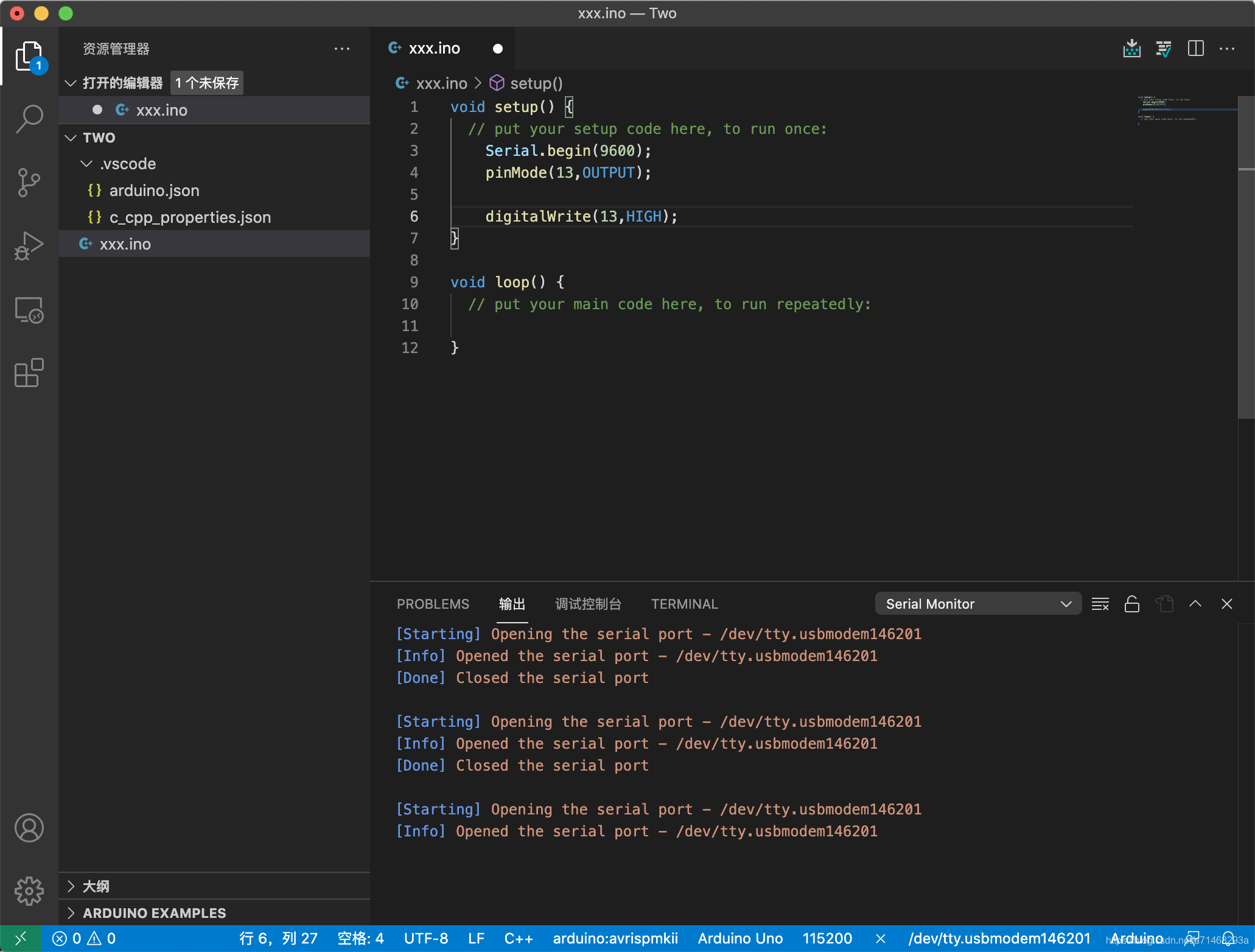Switch to the PROBLEMS tab
Viewport: 1255px width, 952px height.
433,604
